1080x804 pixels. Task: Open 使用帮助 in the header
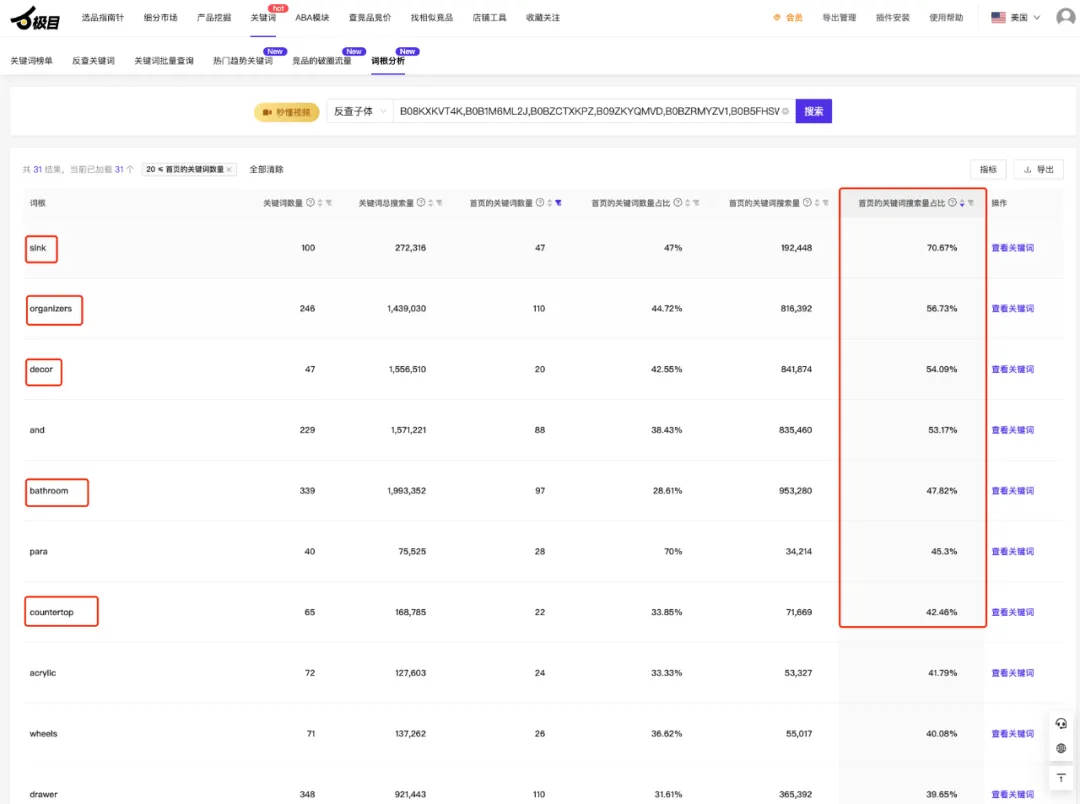[946, 17]
